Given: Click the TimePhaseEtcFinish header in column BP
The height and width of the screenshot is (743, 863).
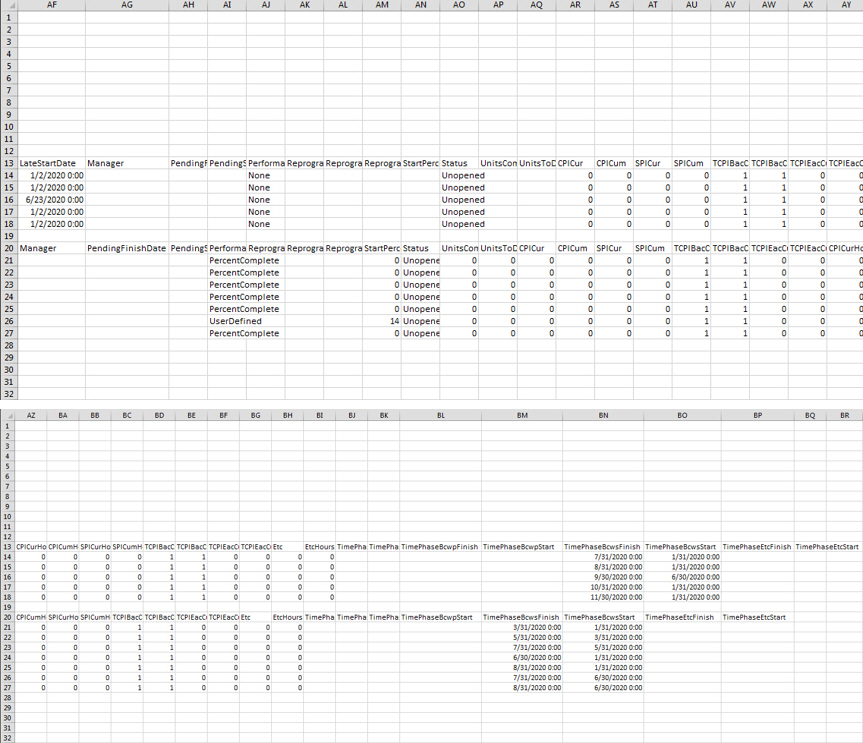Looking at the screenshot, I should tap(757, 547).
